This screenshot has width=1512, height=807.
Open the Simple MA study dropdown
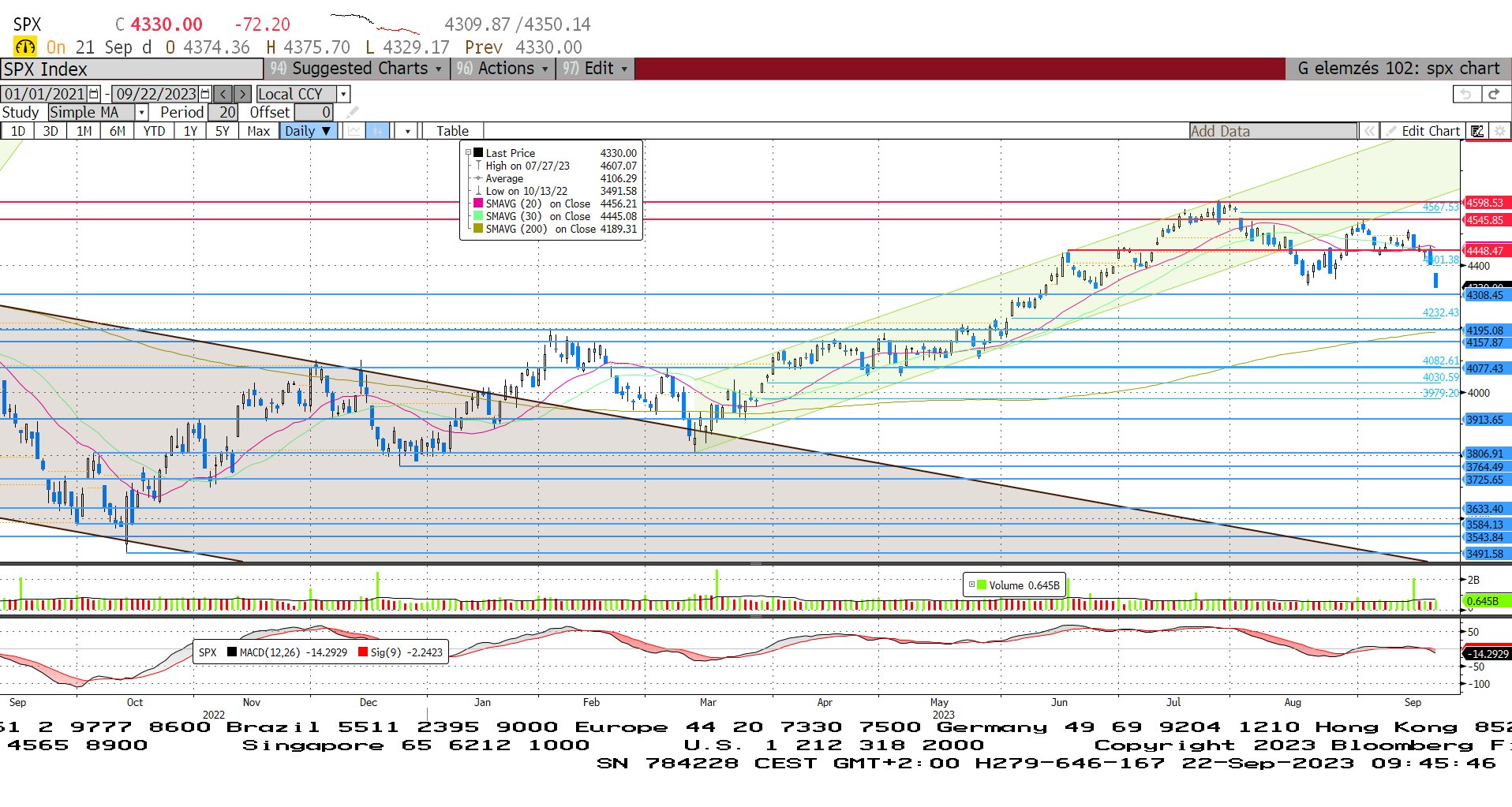click(x=141, y=112)
